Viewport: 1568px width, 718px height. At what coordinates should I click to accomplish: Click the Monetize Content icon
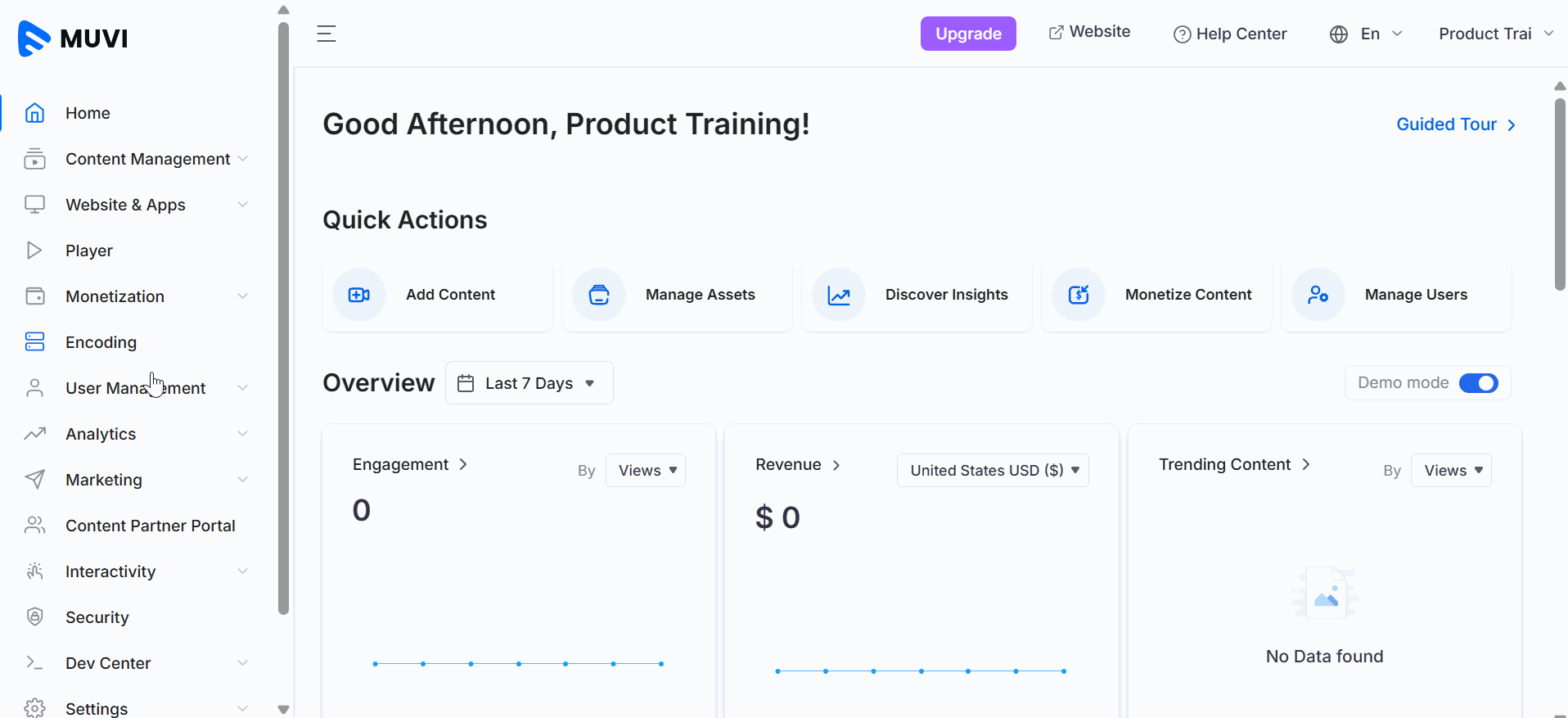pos(1079,295)
